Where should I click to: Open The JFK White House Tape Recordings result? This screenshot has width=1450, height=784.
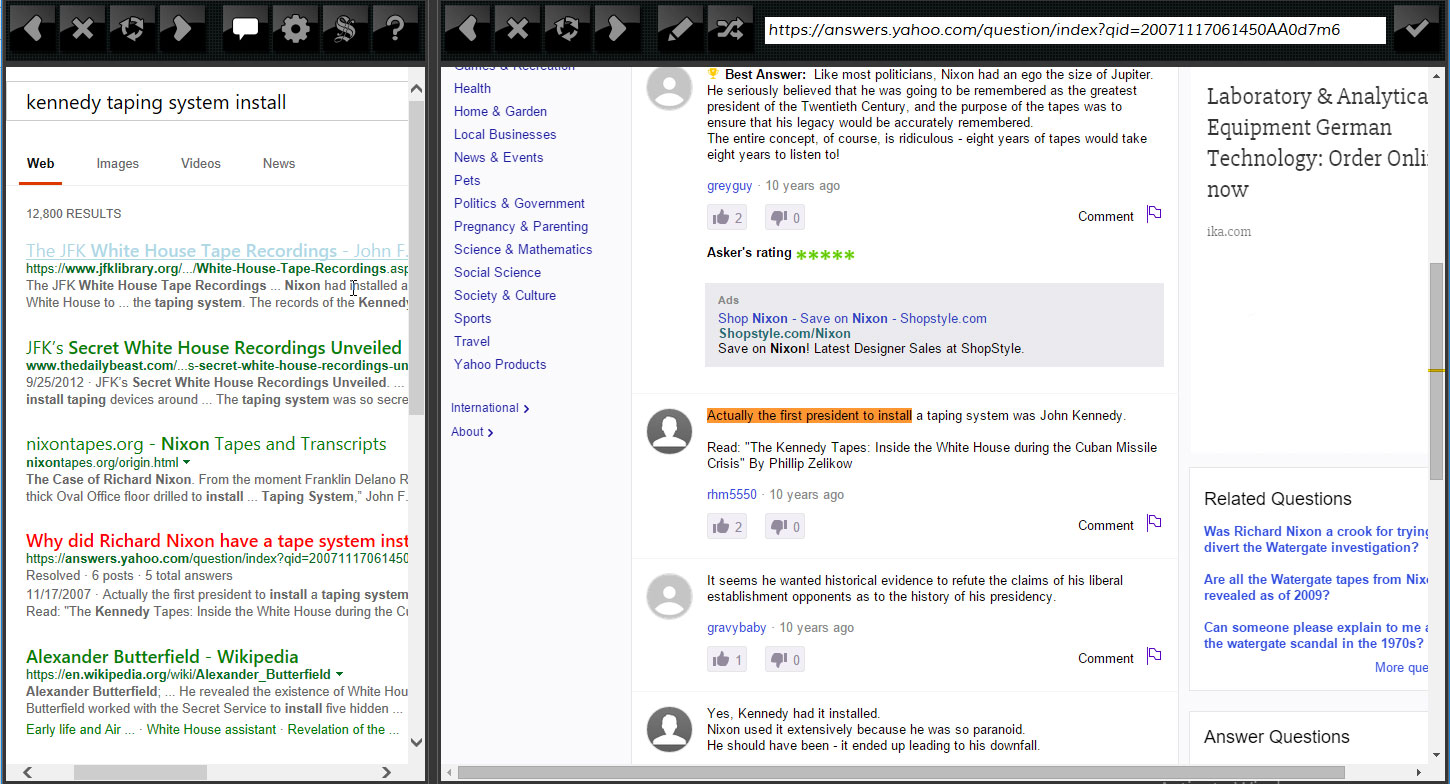pyautogui.click(x=216, y=251)
